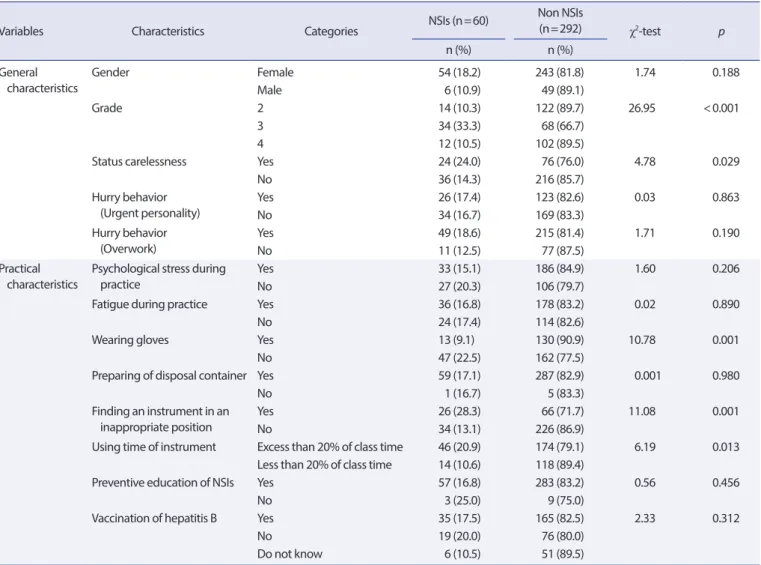Click the 'NSIs (n=60)' header

click(x=458, y=21)
